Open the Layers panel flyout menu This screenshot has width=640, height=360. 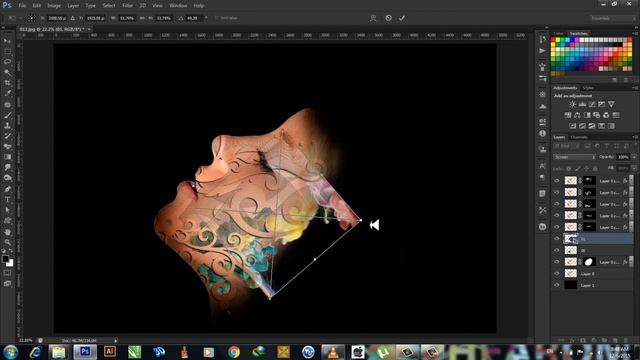click(x=635, y=137)
